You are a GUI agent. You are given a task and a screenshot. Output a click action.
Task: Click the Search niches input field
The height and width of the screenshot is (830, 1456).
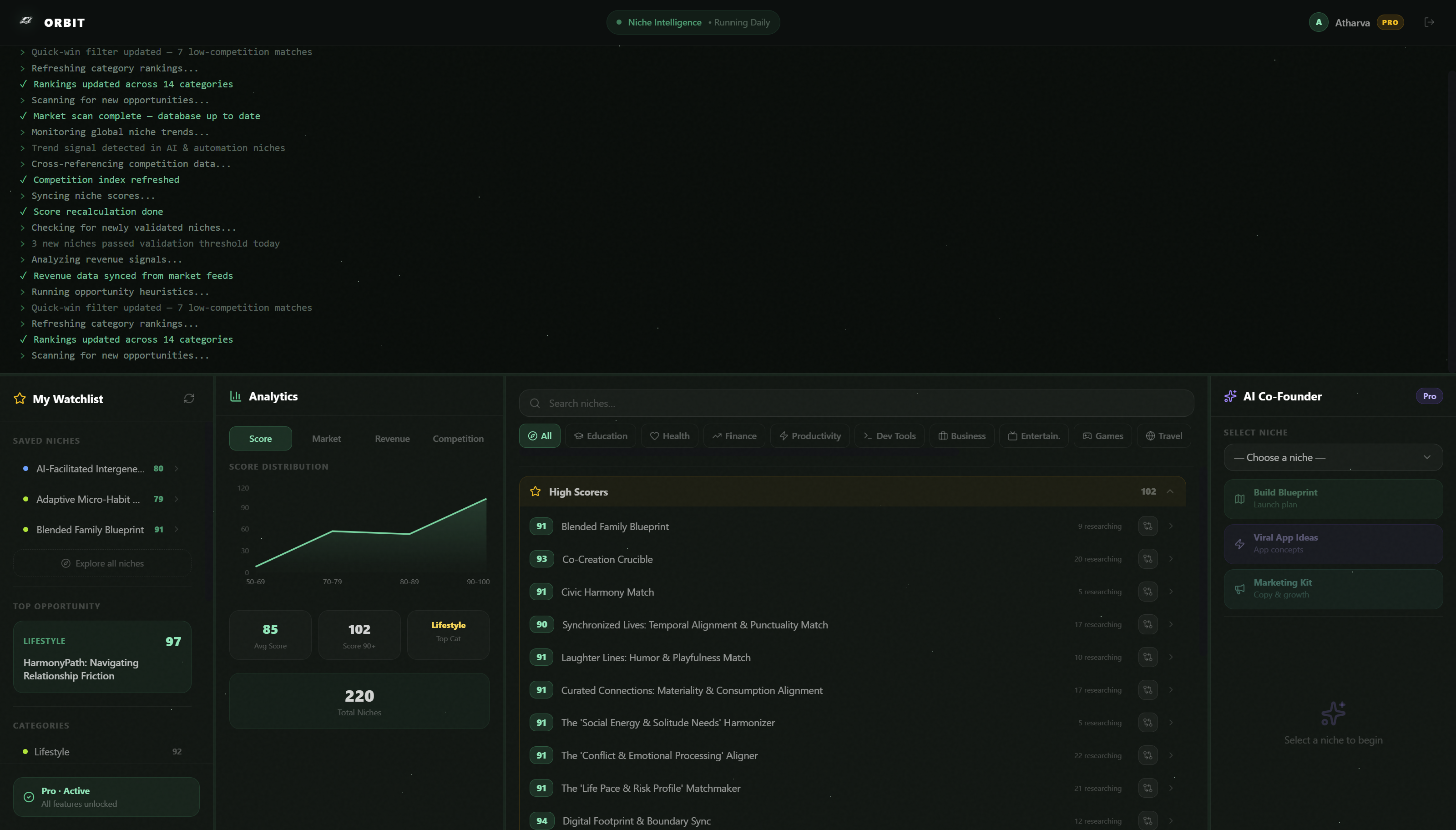[856, 403]
